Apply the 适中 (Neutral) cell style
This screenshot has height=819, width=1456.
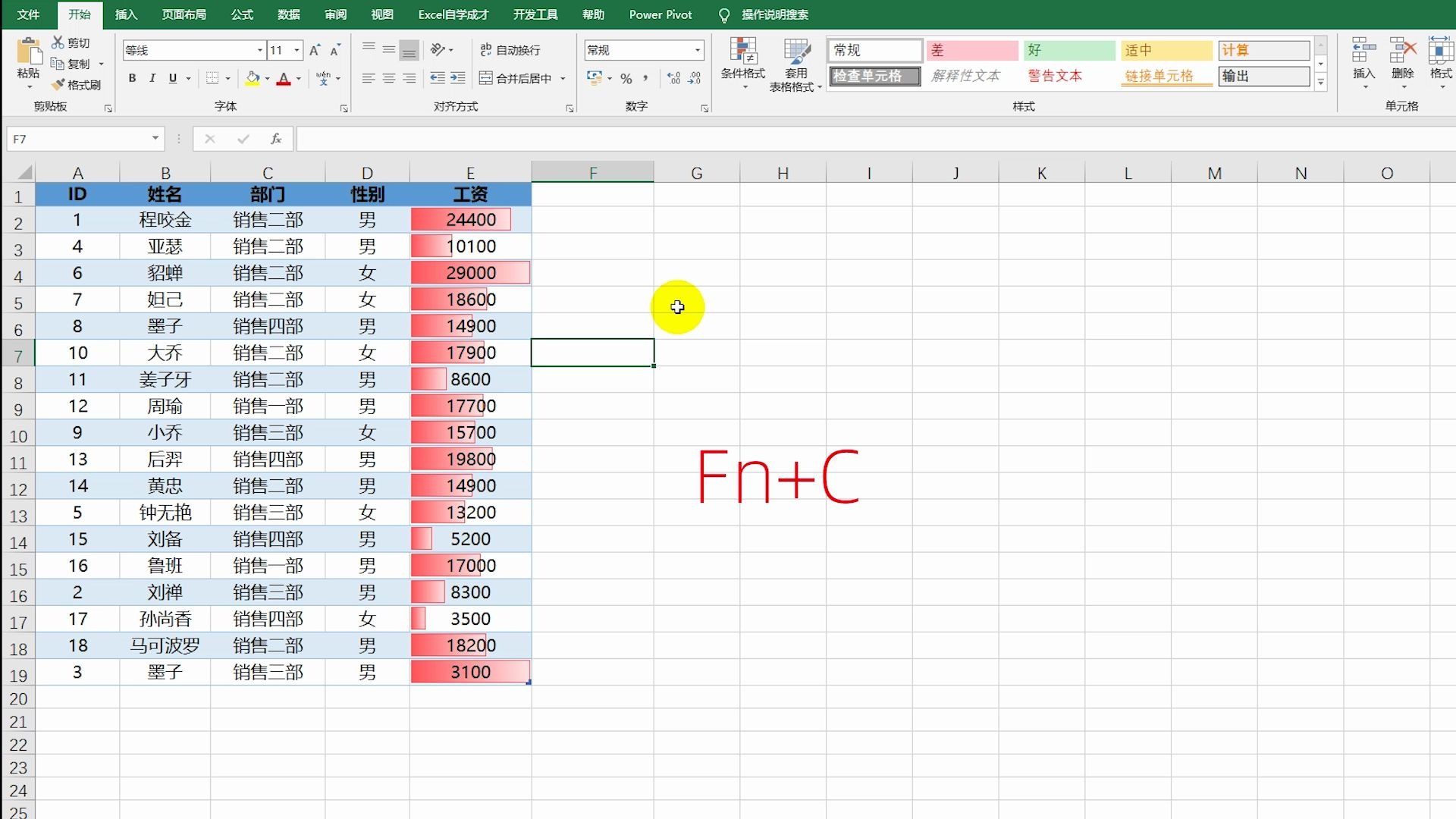click(x=1166, y=50)
